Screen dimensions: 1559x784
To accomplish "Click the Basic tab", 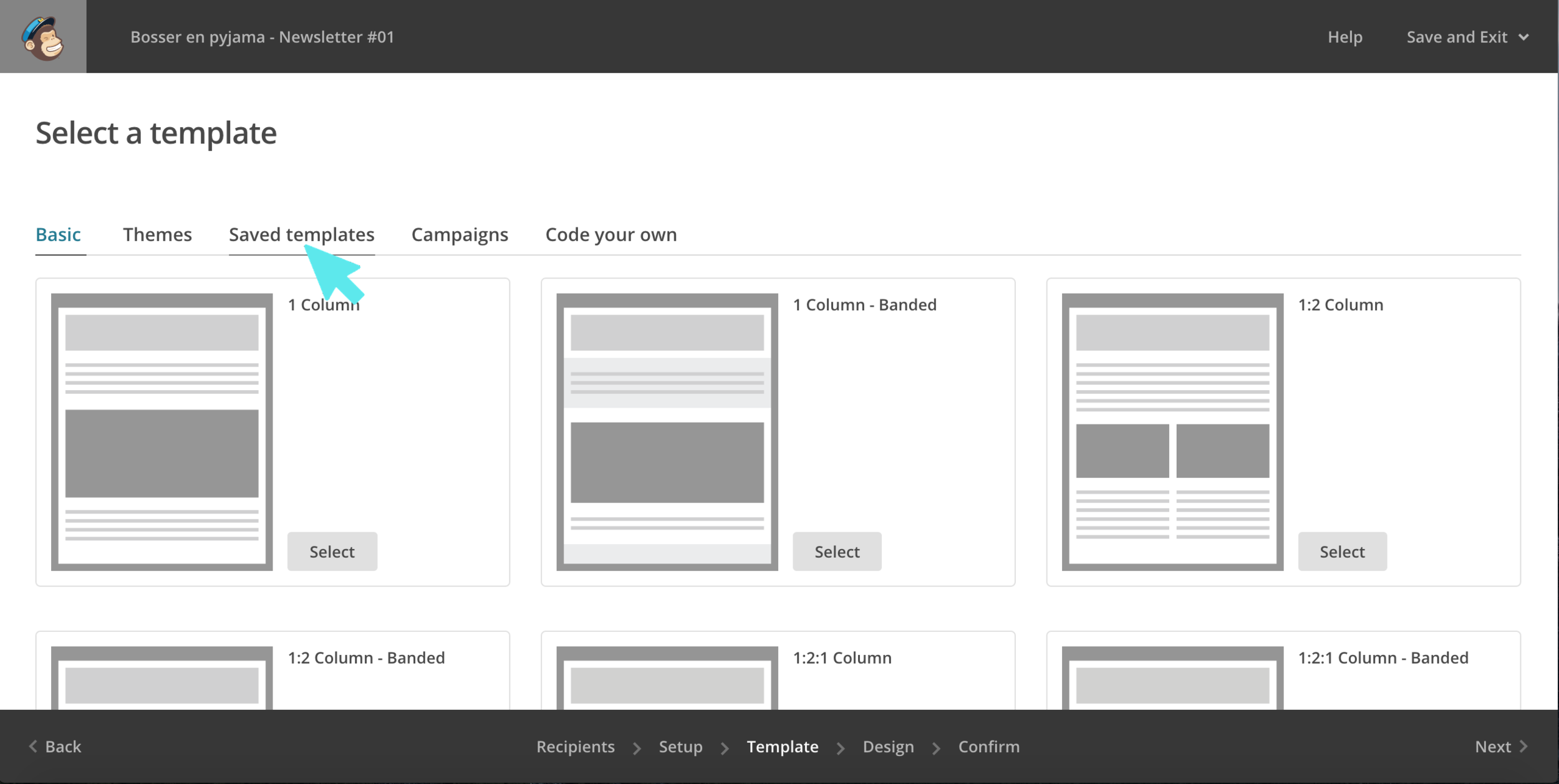I will [x=58, y=235].
